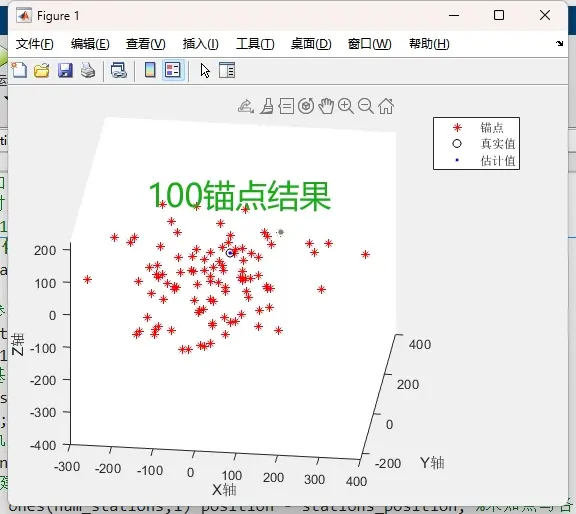Print the figure using printer icon
The width and height of the screenshot is (576, 514).
coord(88,70)
